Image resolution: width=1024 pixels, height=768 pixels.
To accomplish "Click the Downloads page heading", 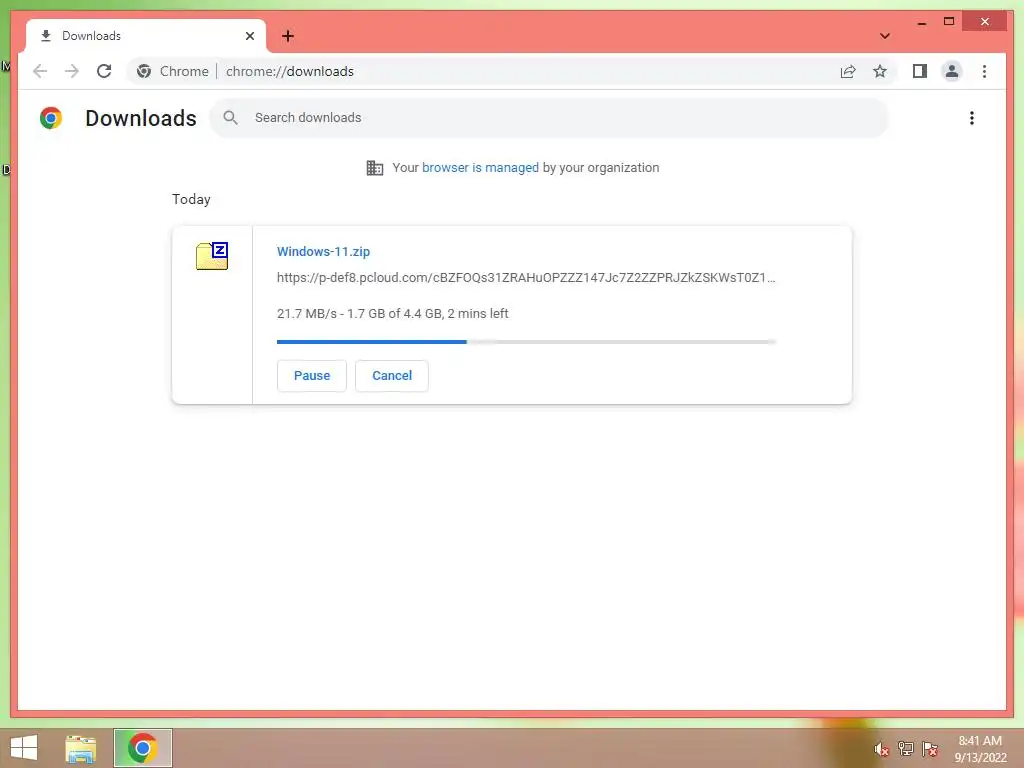I will click(x=140, y=118).
